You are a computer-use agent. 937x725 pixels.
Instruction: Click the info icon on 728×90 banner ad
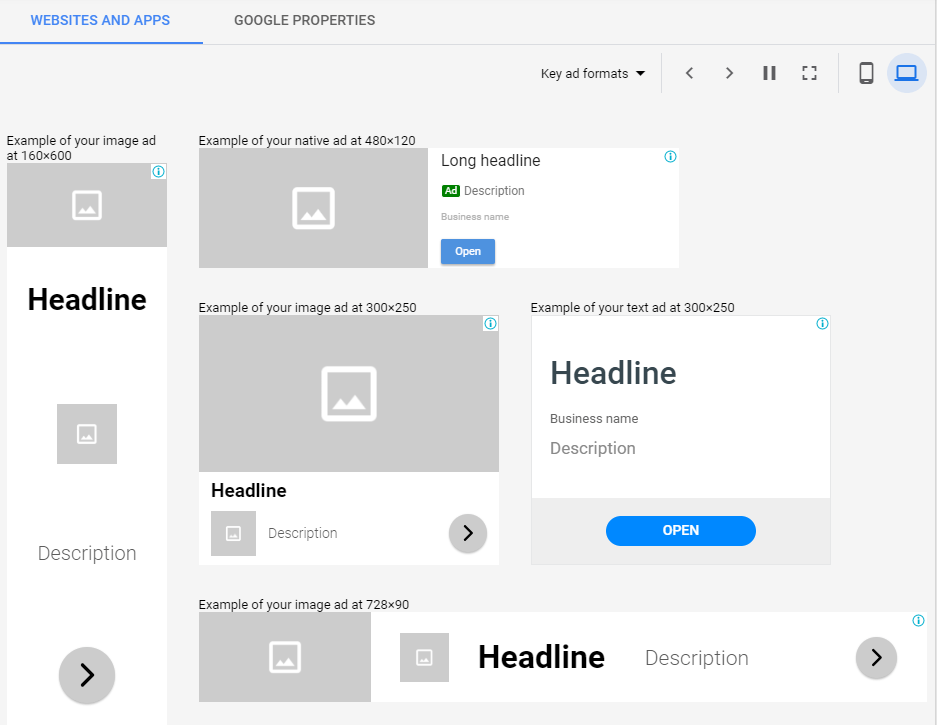(x=918, y=621)
